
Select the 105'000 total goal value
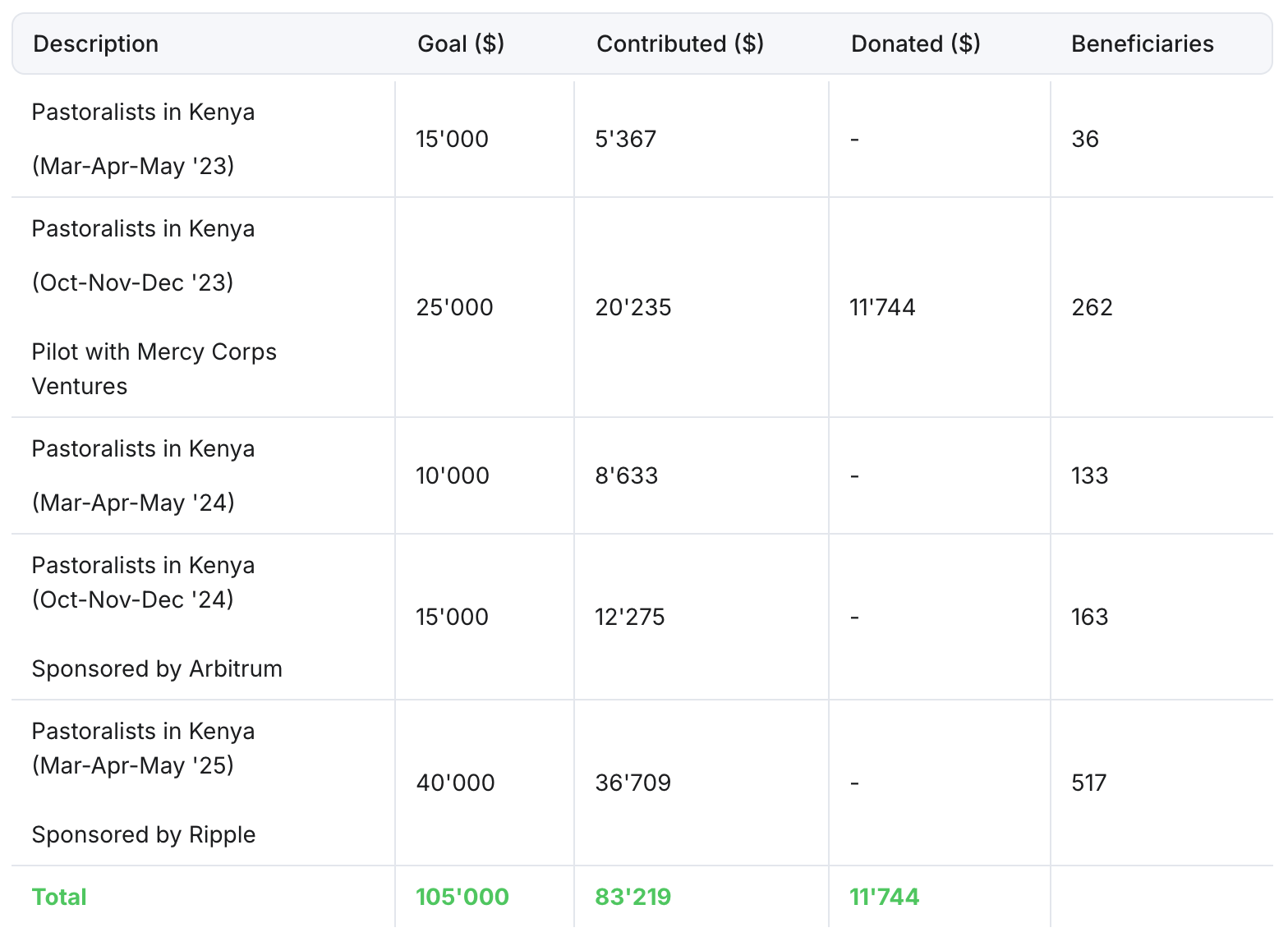(462, 897)
